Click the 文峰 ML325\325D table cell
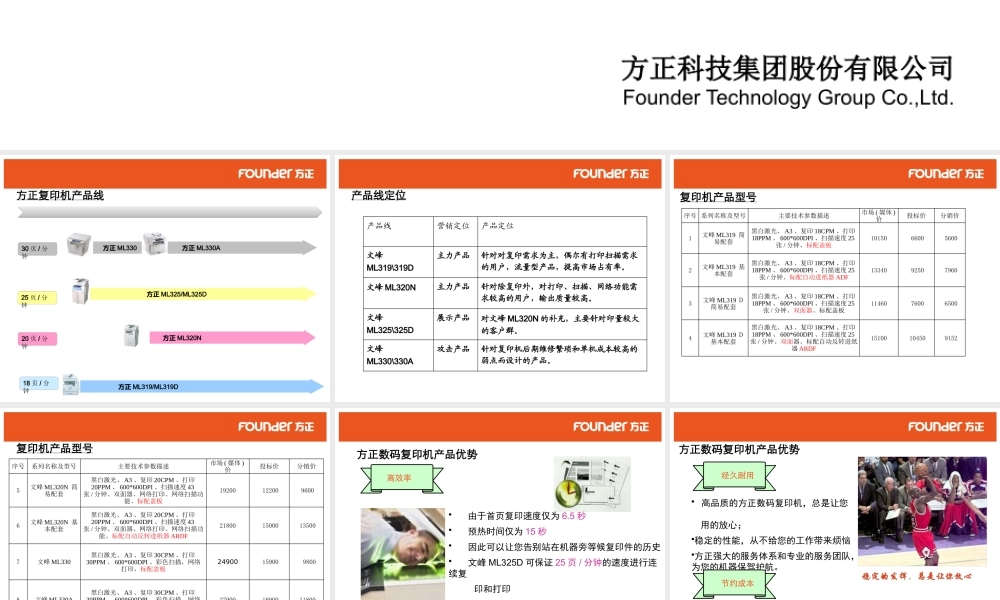The height and width of the screenshot is (600, 1000). tap(398, 324)
